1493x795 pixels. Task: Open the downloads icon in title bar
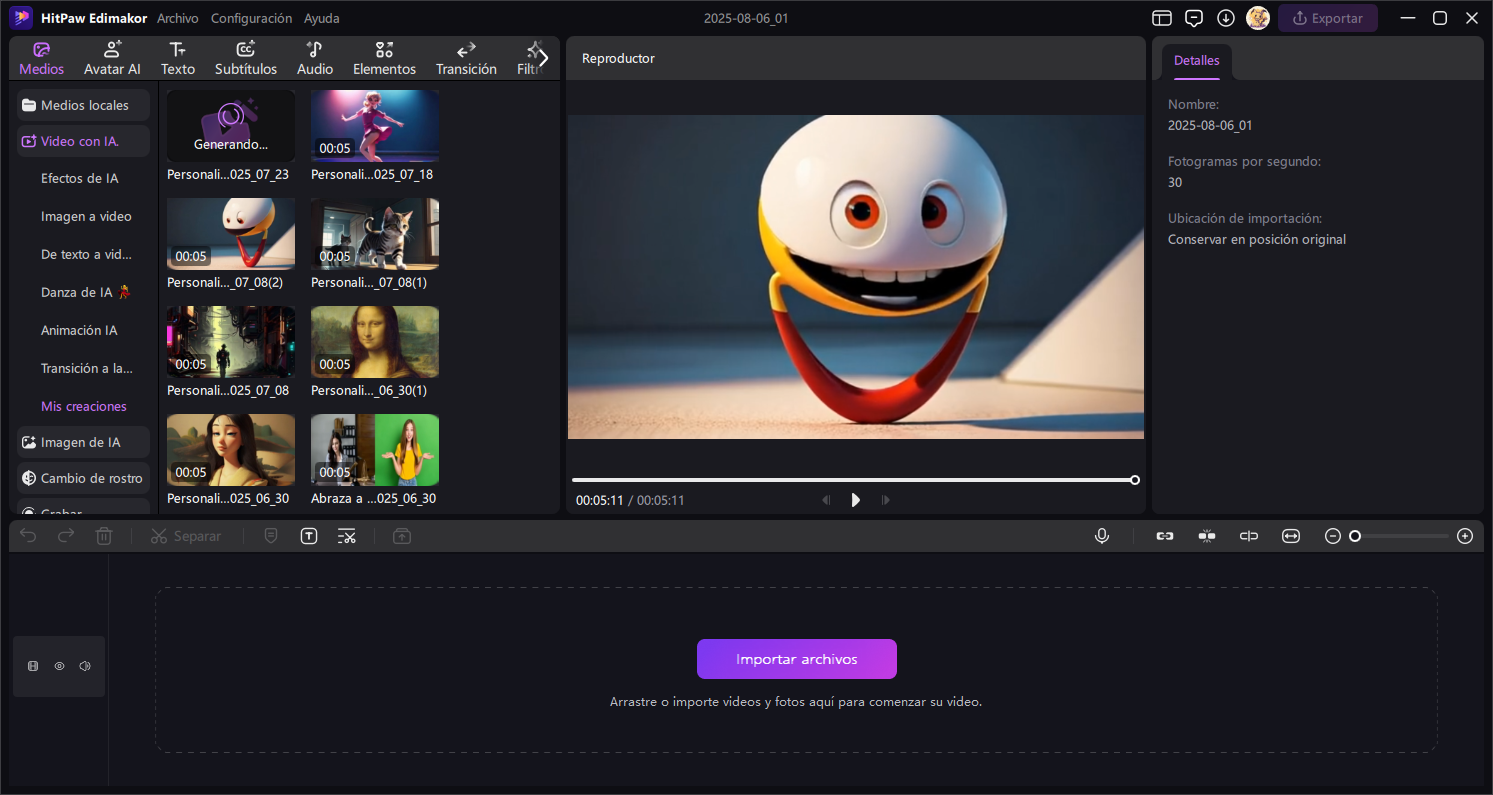coord(1225,18)
